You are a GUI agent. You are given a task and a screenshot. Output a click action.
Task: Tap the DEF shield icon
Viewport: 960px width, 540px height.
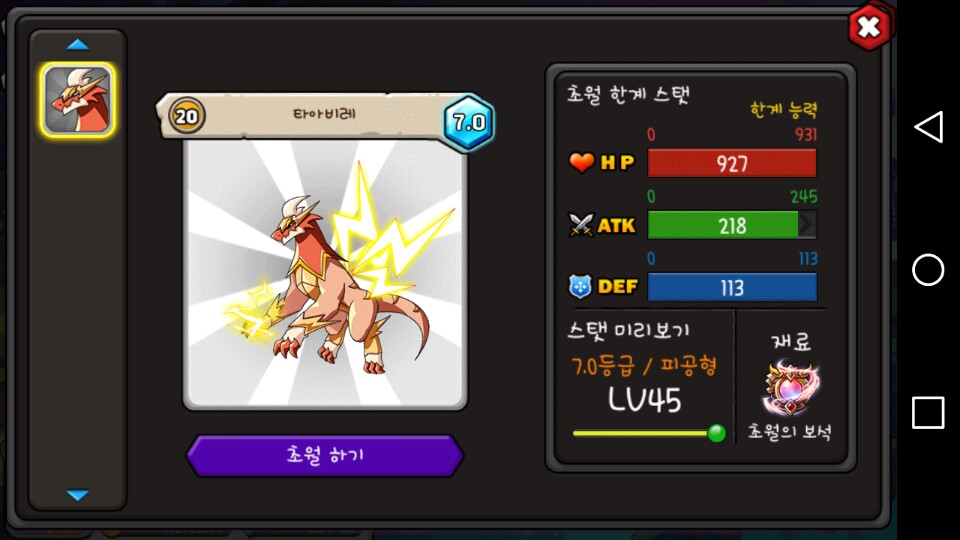click(x=580, y=287)
